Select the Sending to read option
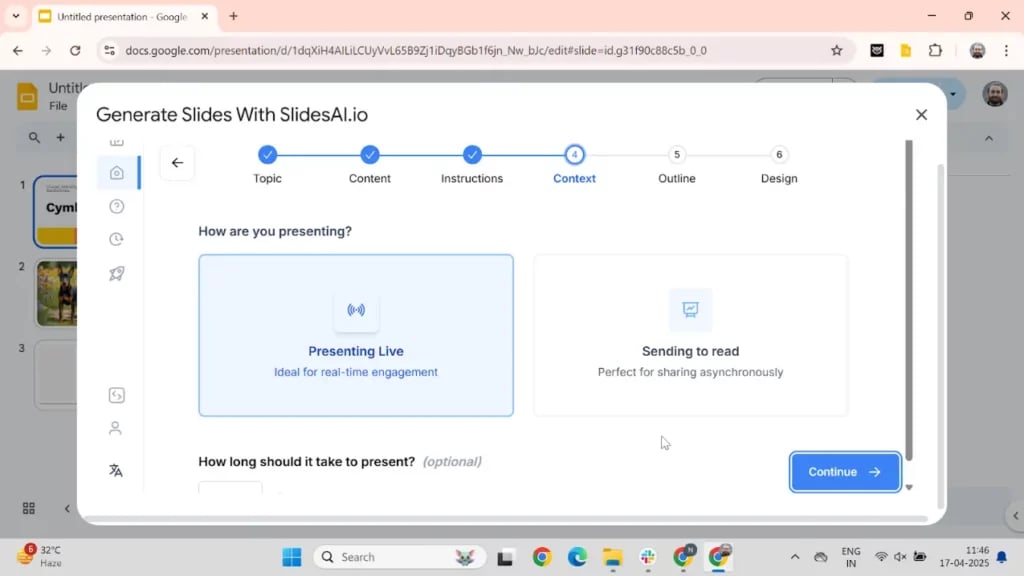This screenshot has width=1024, height=576. (x=690, y=335)
